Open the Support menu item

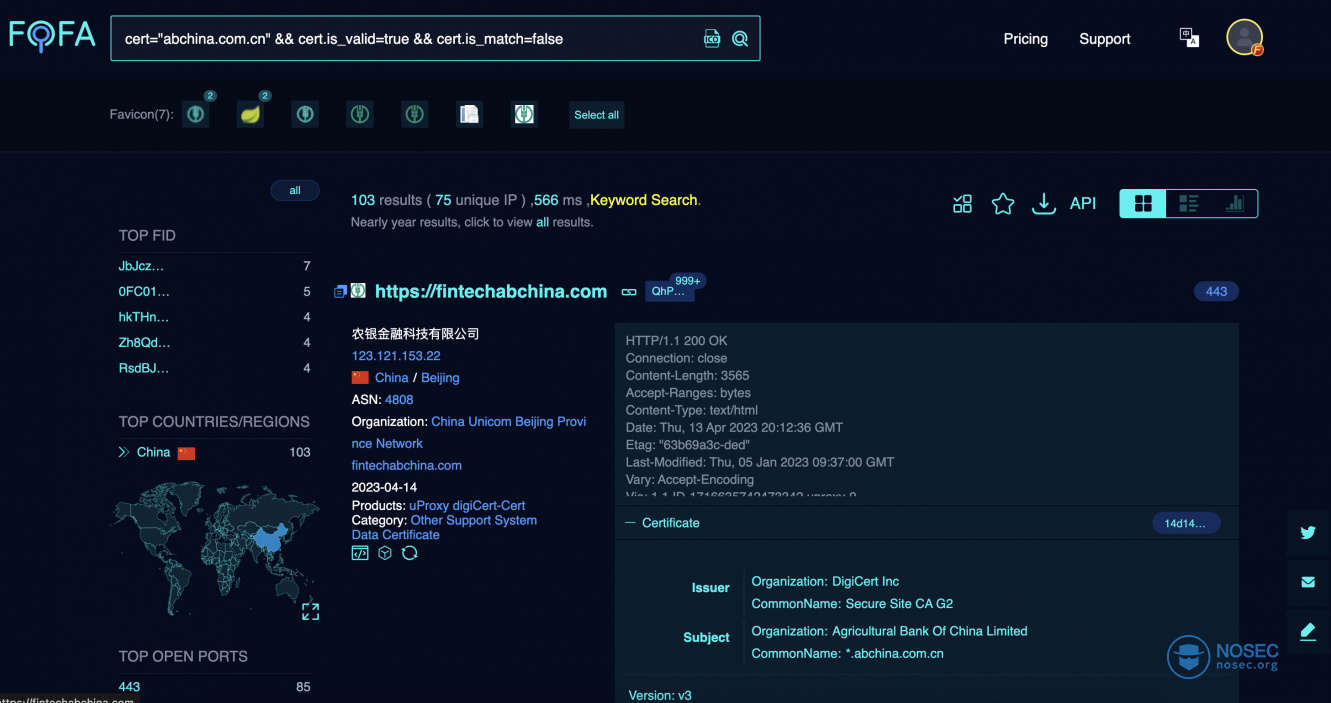[1105, 39]
